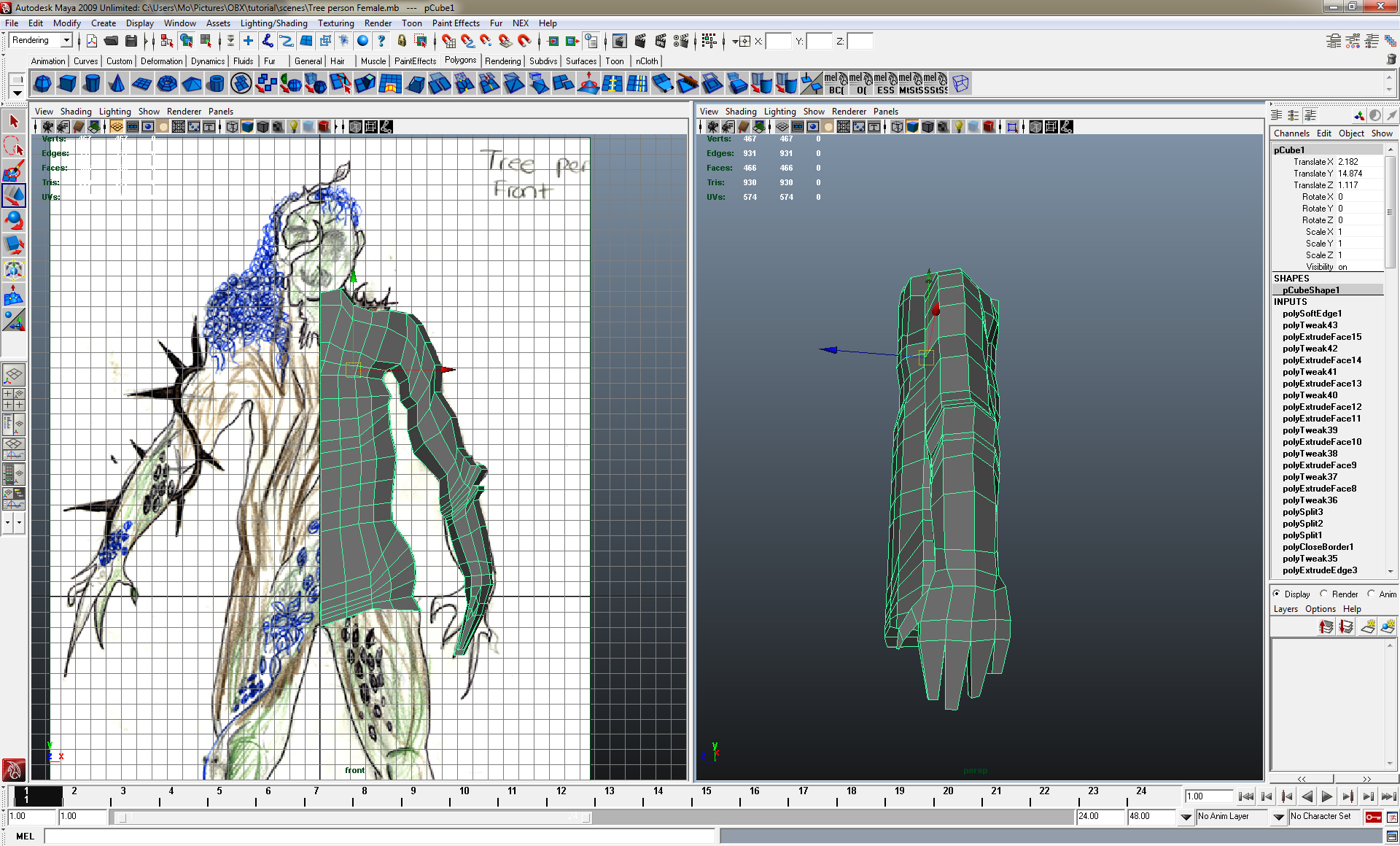Switch to the Surfaces shelf tab
The height and width of the screenshot is (846, 1400).
pos(580,61)
